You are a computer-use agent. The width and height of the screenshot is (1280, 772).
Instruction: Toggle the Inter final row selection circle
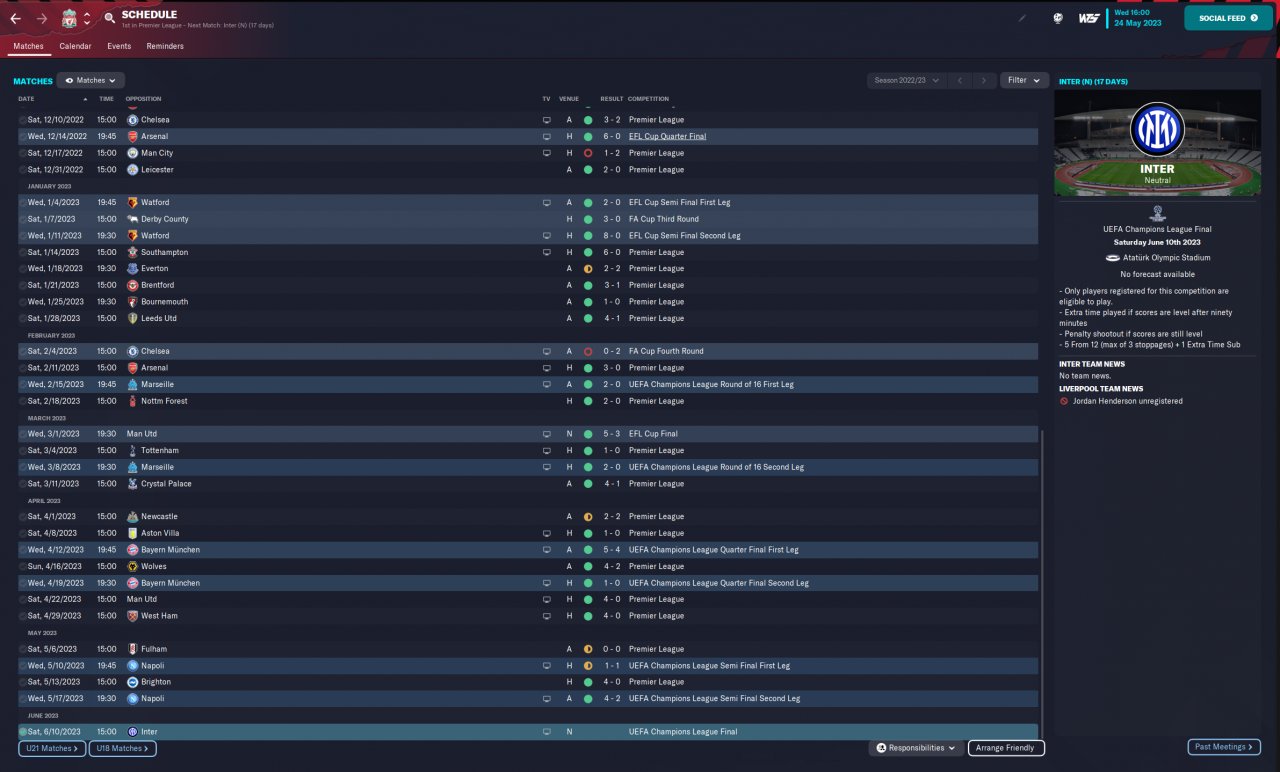coord(23,732)
